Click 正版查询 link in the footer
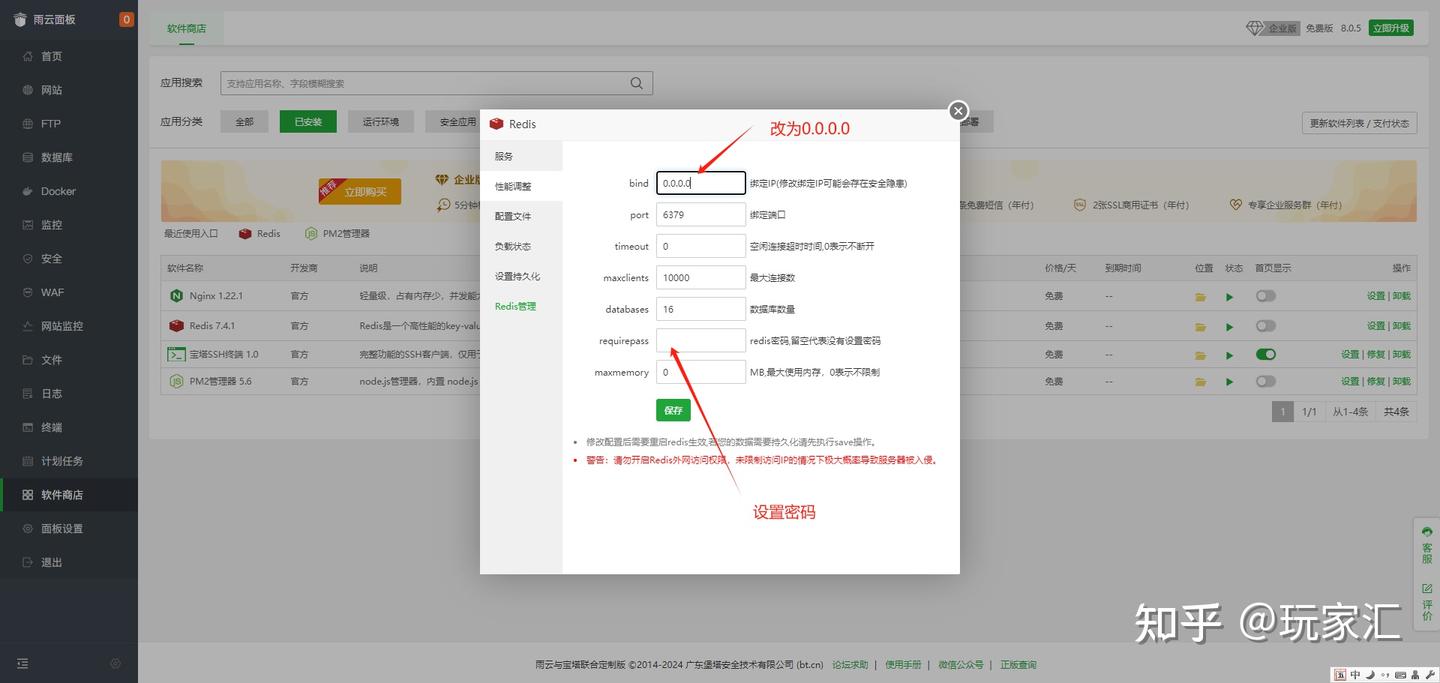Screen dimensions: 1440x683 (x=1018, y=665)
